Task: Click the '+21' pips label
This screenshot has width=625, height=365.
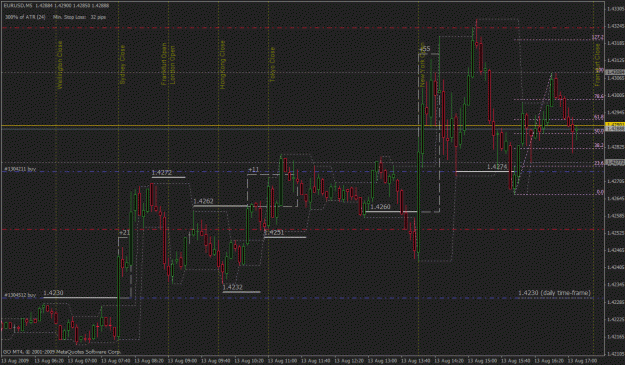Action: click(124, 232)
